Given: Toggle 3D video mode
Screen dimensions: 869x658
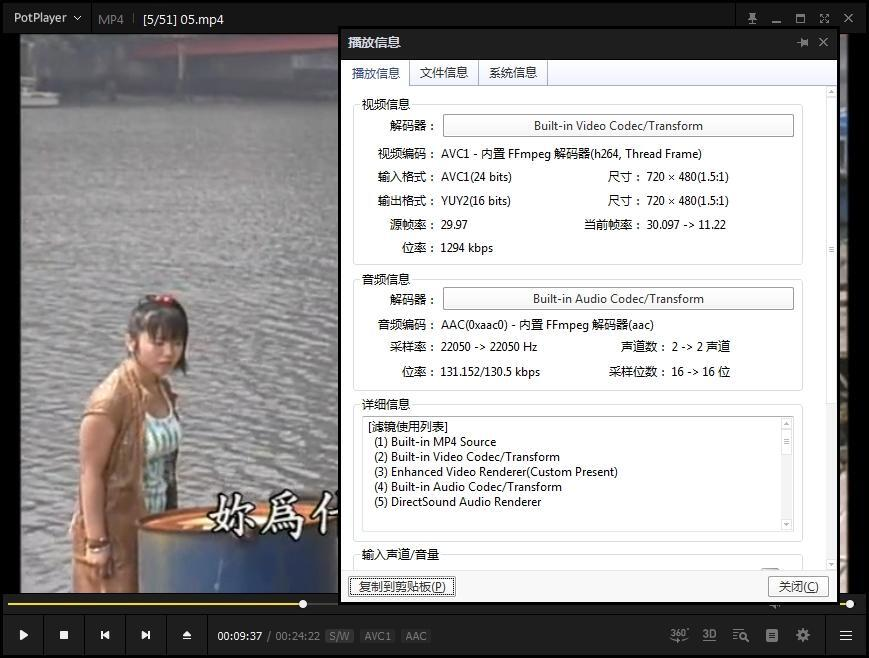Looking at the screenshot, I should pyautogui.click(x=709, y=635).
